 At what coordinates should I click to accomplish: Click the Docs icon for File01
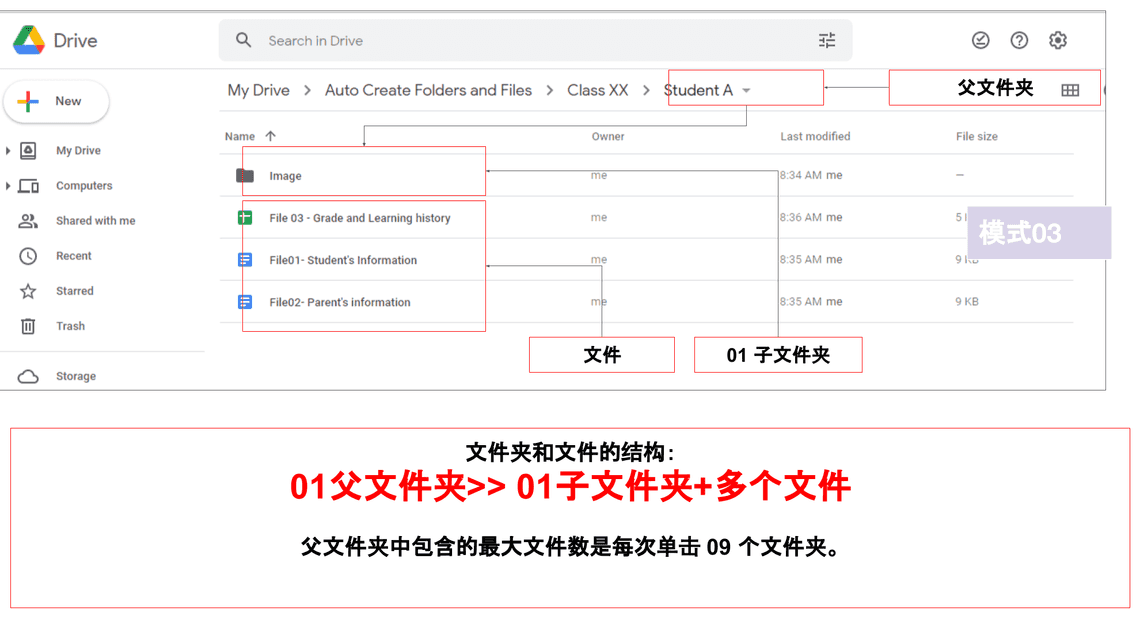point(245,260)
